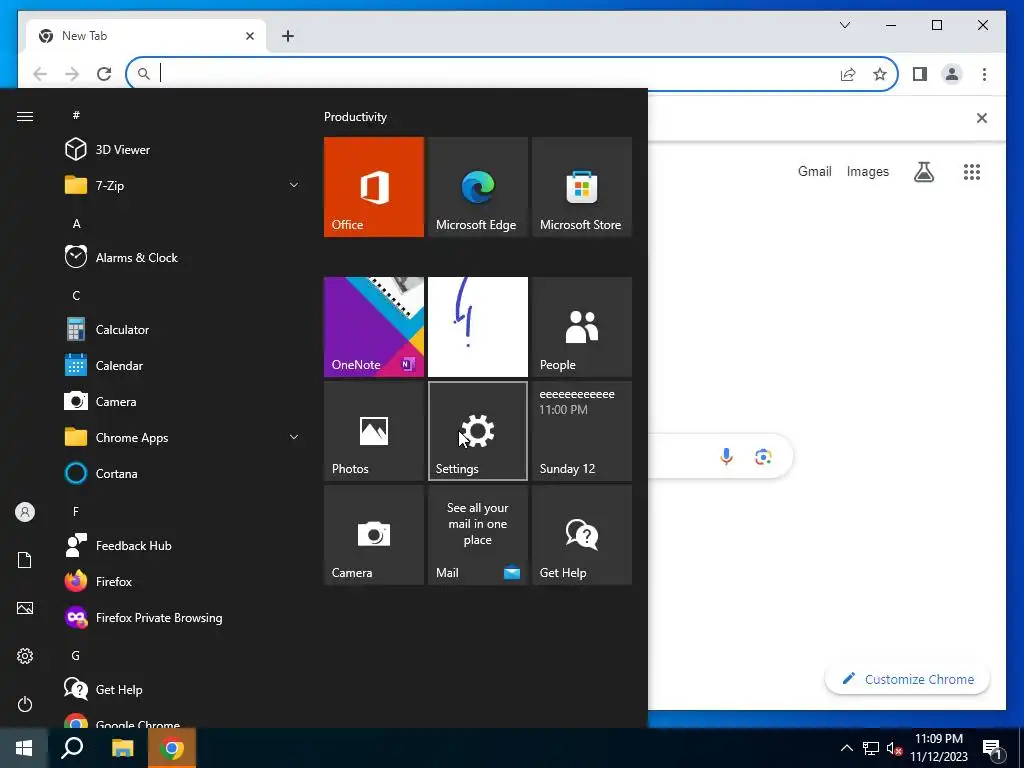Open the Mail tile
This screenshot has width=1024, height=768.
477,535
